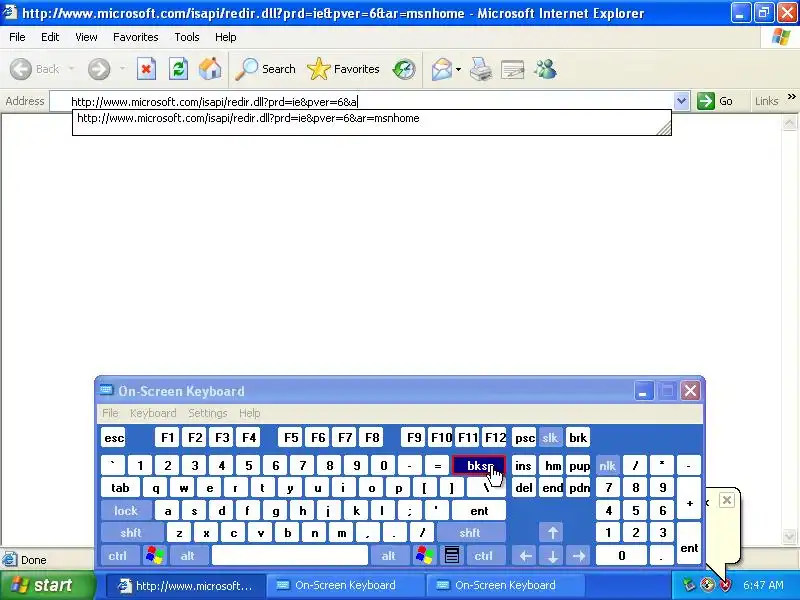The width and height of the screenshot is (800, 600).
Task: Switch to the microsoft.com IE taskbar button
Action: [x=186, y=585]
